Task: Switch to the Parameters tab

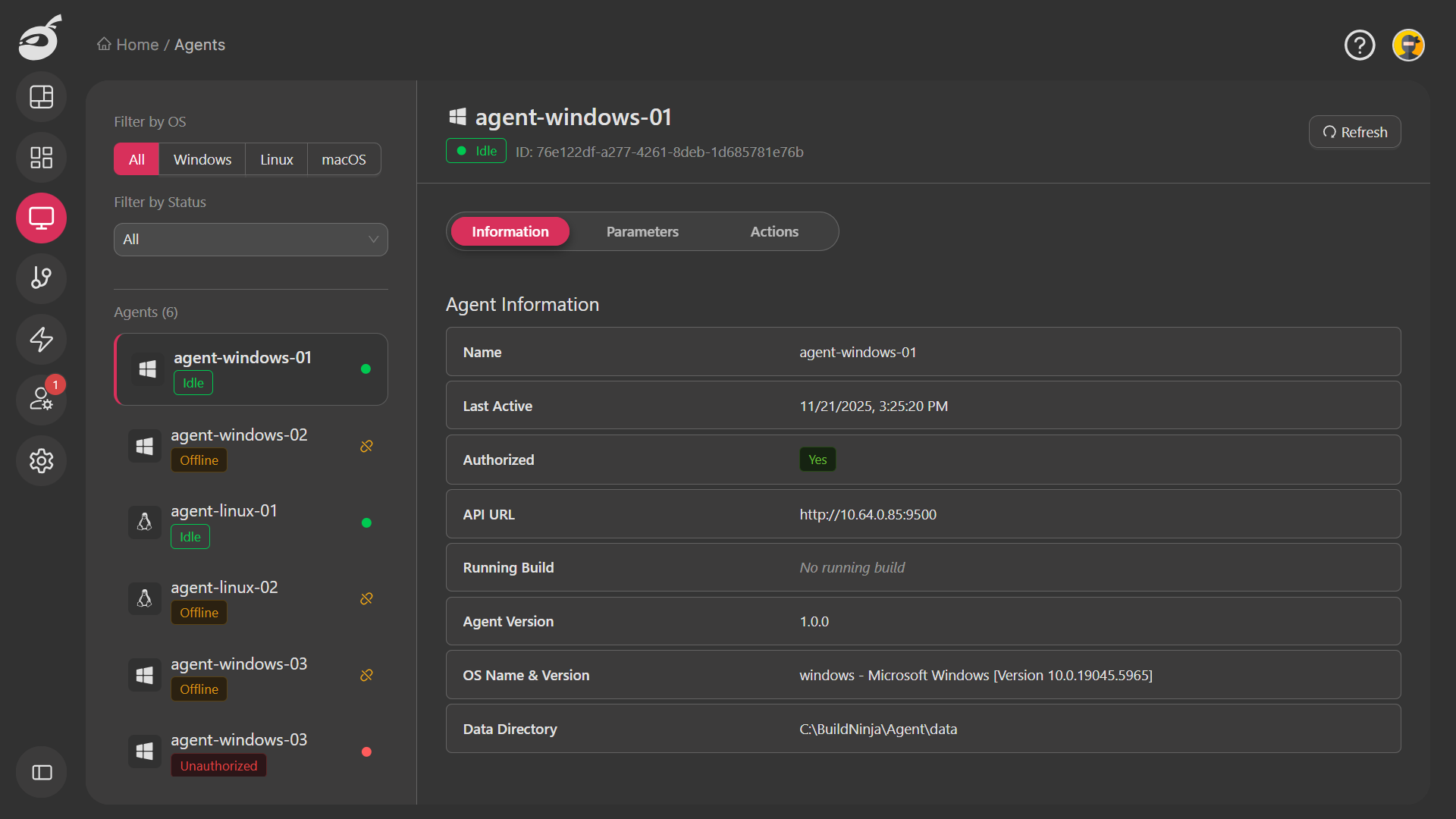Action: tap(642, 231)
